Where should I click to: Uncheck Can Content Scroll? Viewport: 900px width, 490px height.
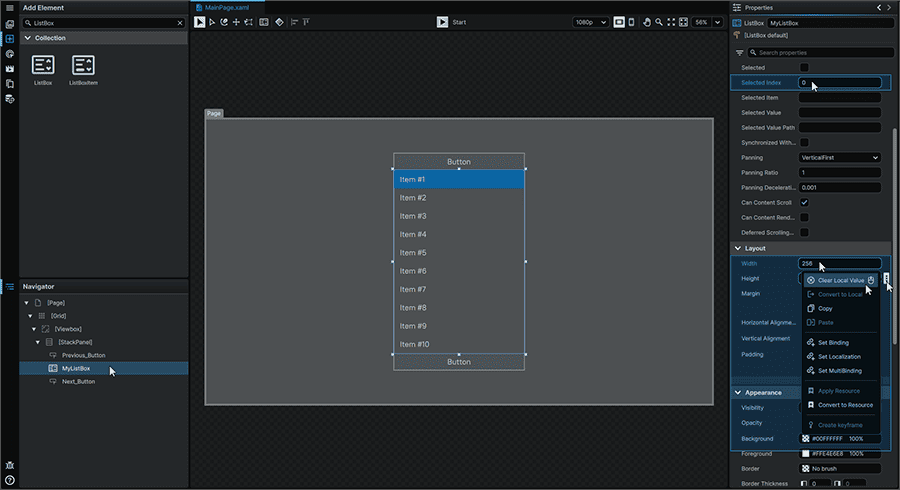[804, 203]
